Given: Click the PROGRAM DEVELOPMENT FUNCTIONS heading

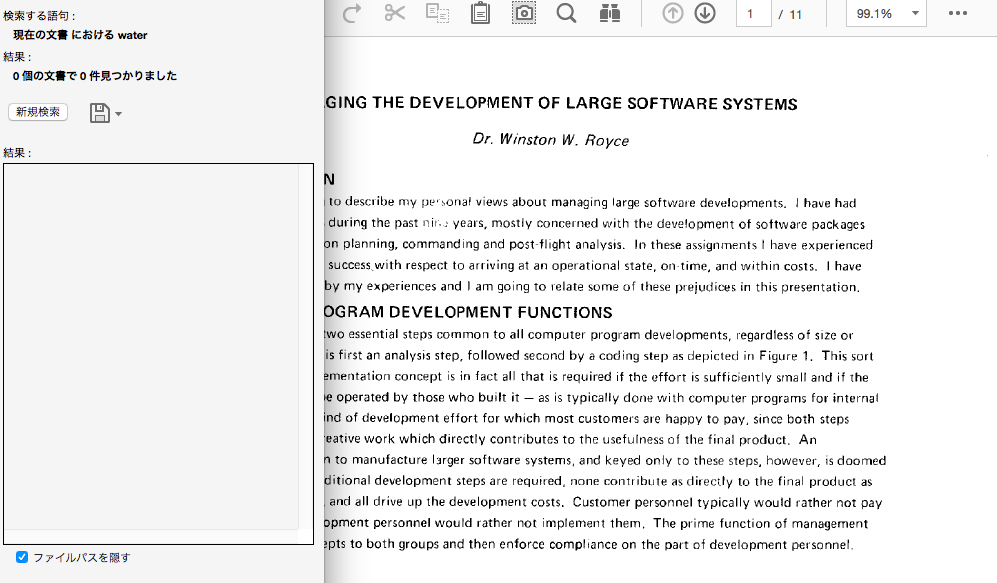Looking at the screenshot, I should [467, 312].
